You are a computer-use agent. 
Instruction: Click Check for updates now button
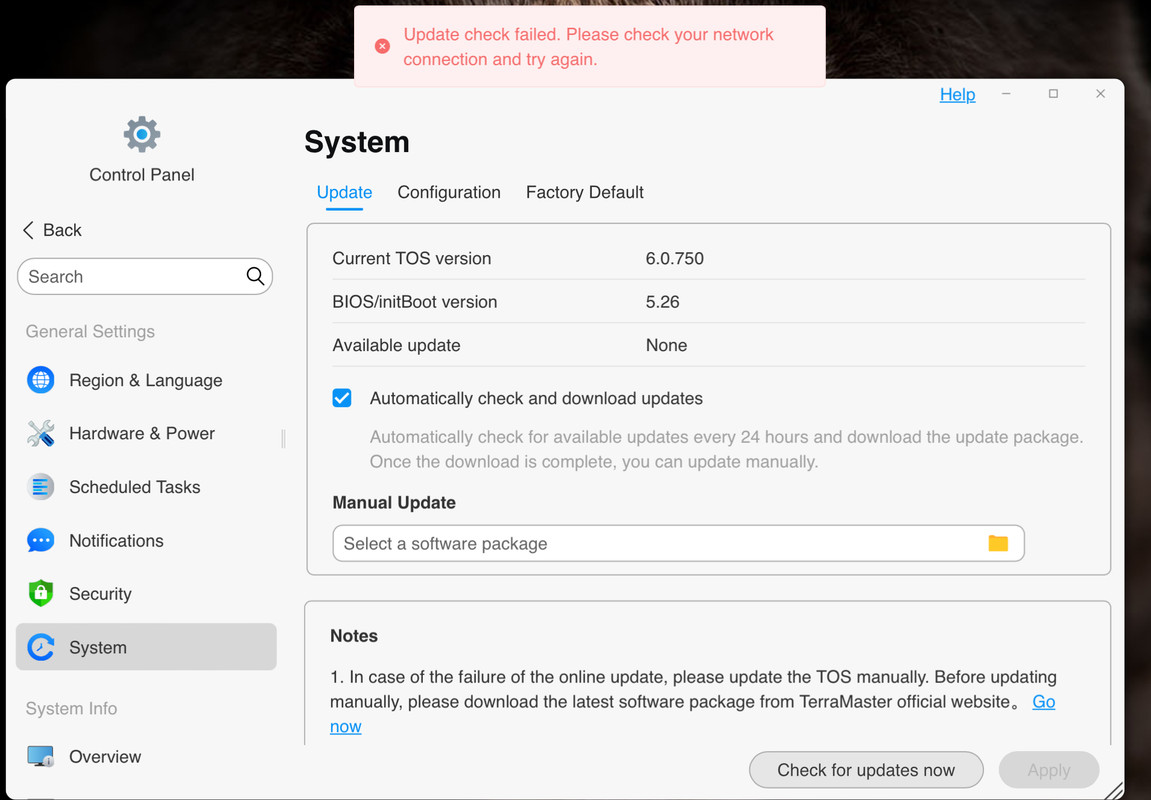(x=865, y=769)
